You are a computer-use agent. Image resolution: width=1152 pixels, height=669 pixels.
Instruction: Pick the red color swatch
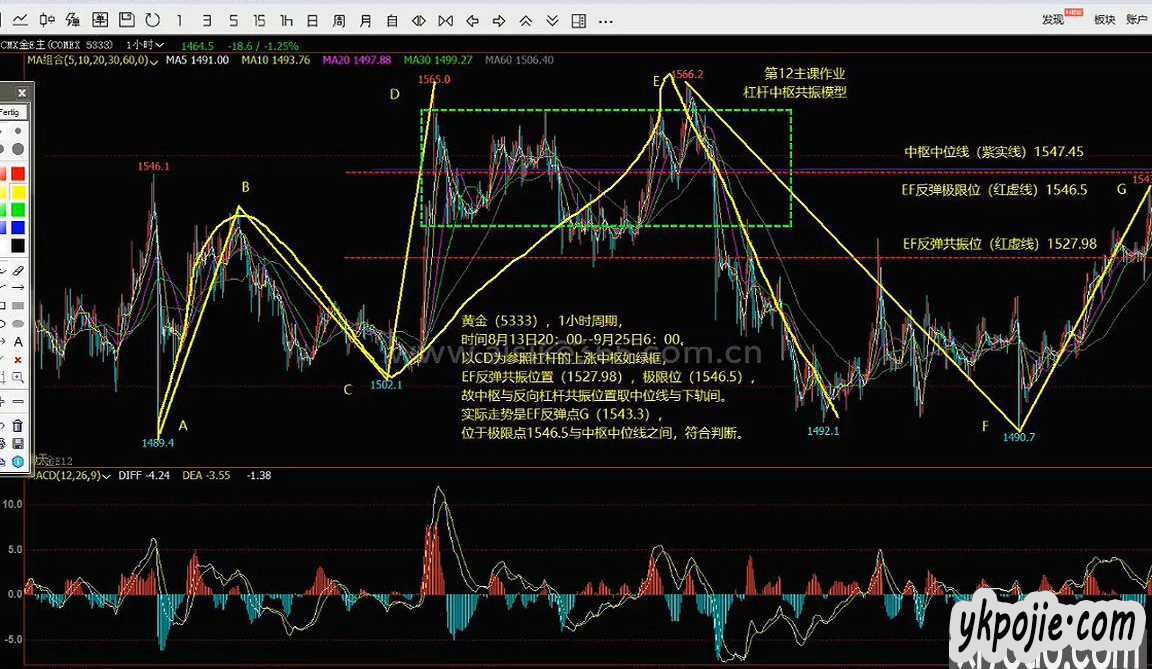(x=18, y=173)
